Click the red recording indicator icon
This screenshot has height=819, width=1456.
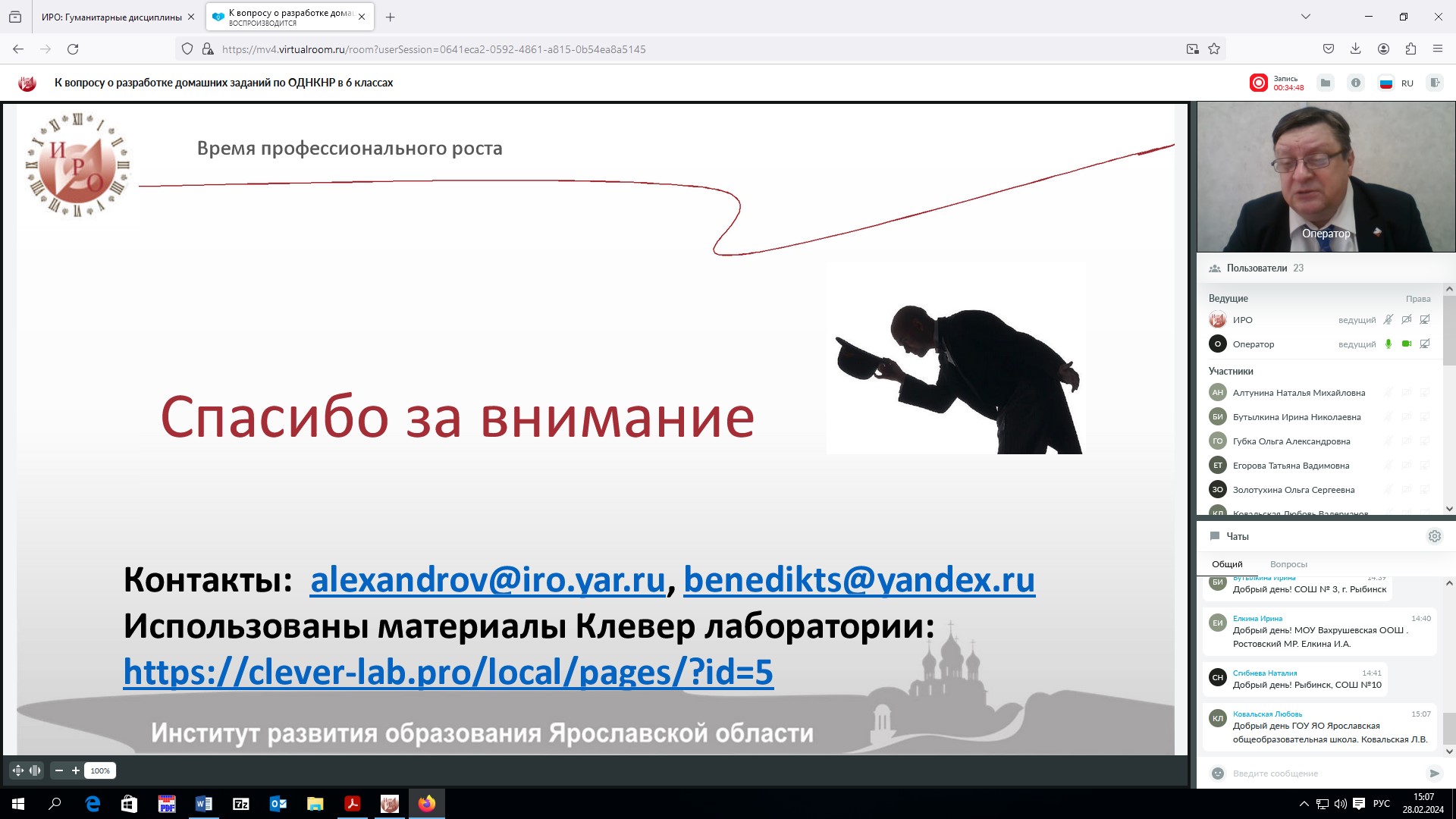pyautogui.click(x=1258, y=83)
